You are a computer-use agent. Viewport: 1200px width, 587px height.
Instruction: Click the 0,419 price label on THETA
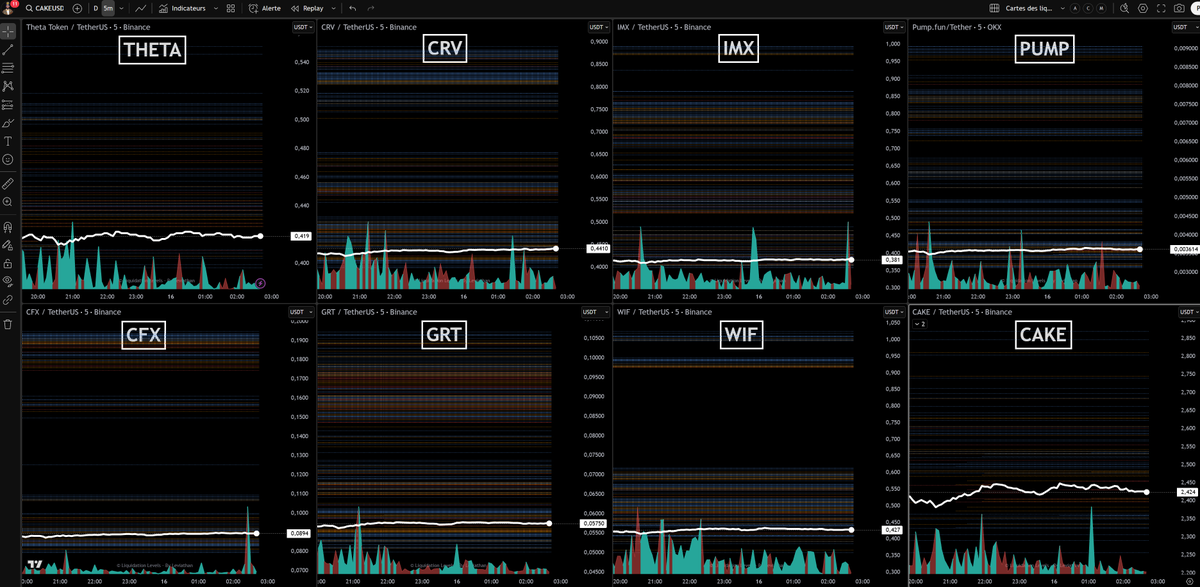point(301,236)
